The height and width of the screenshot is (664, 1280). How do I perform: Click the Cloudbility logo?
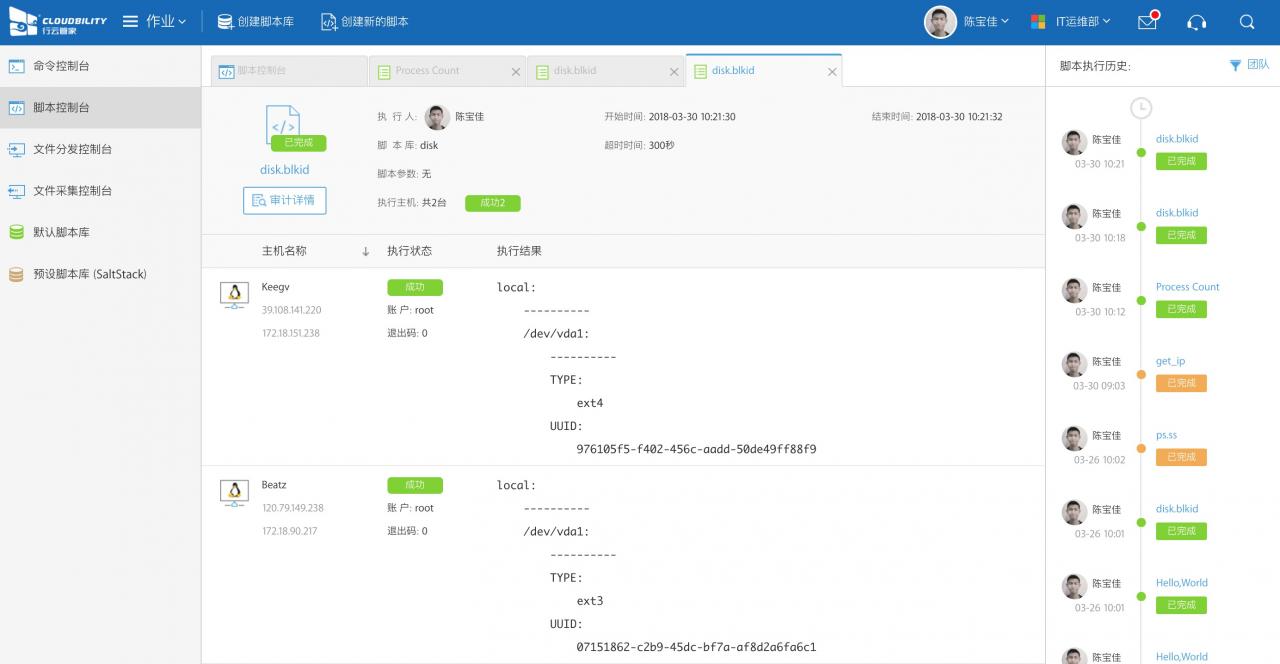click(58, 21)
